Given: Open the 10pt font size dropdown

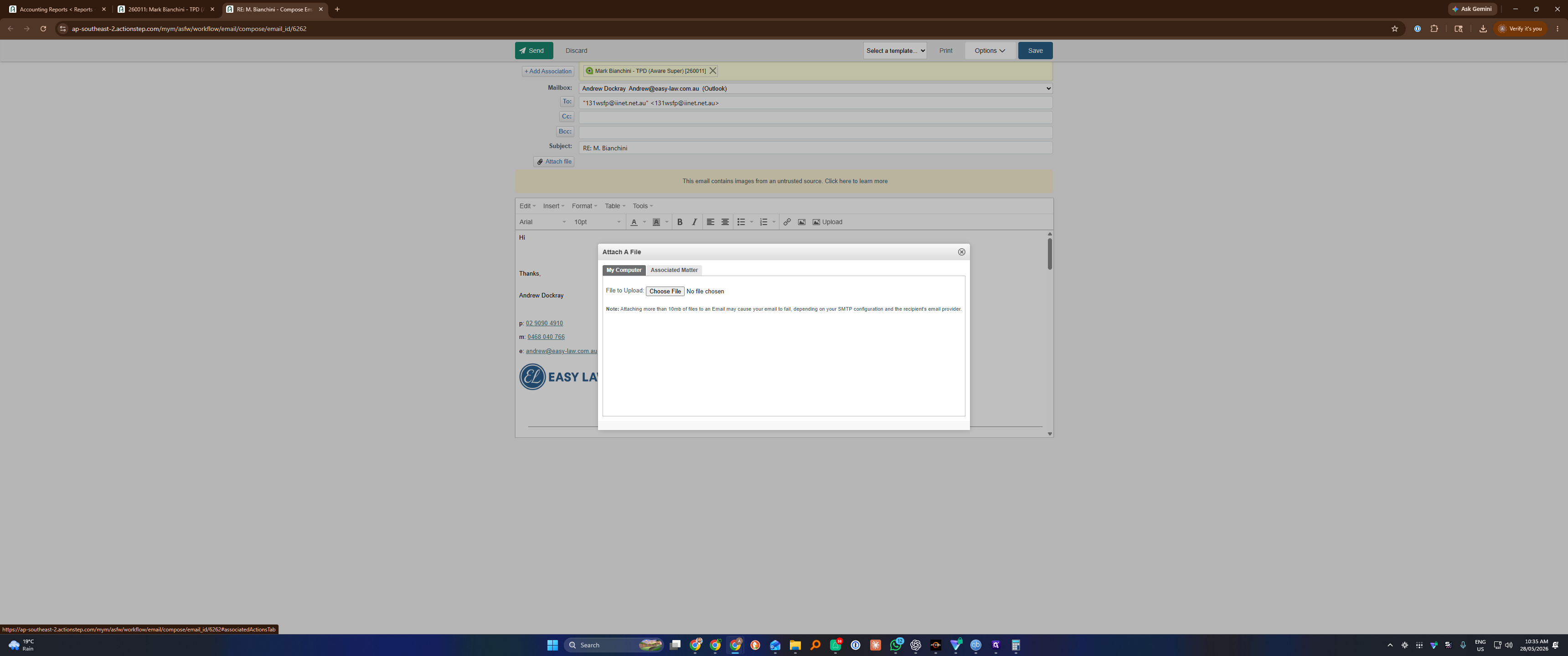Looking at the screenshot, I should (597, 222).
